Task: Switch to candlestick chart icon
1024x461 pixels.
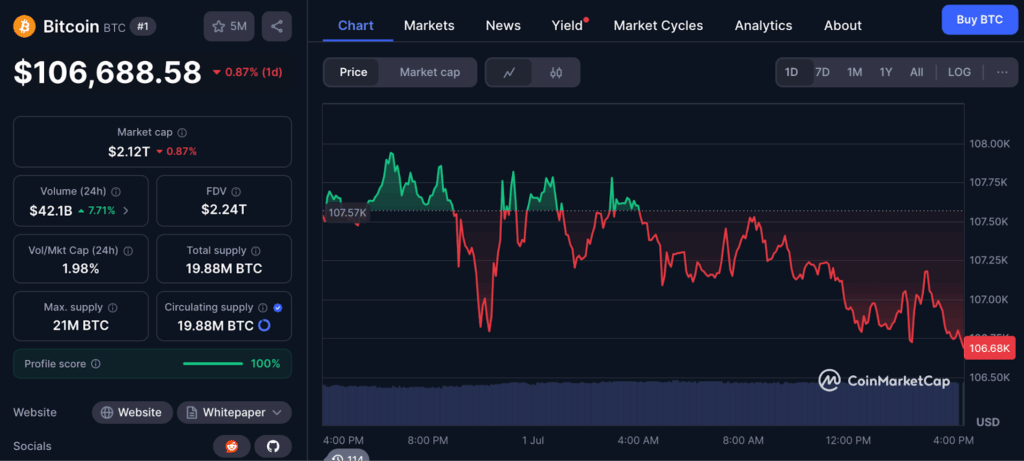Action: pyautogui.click(x=557, y=72)
